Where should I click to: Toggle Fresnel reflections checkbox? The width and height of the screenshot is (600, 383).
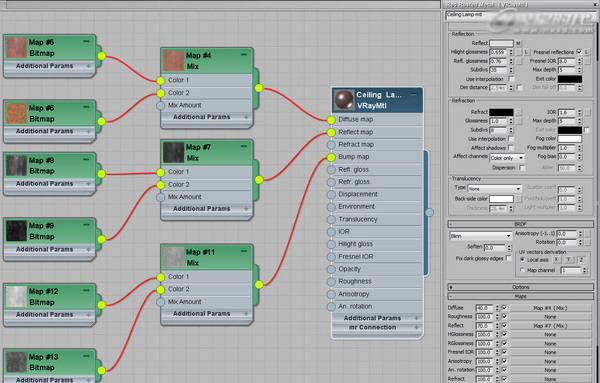pyautogui.click(x=579, y=52)
